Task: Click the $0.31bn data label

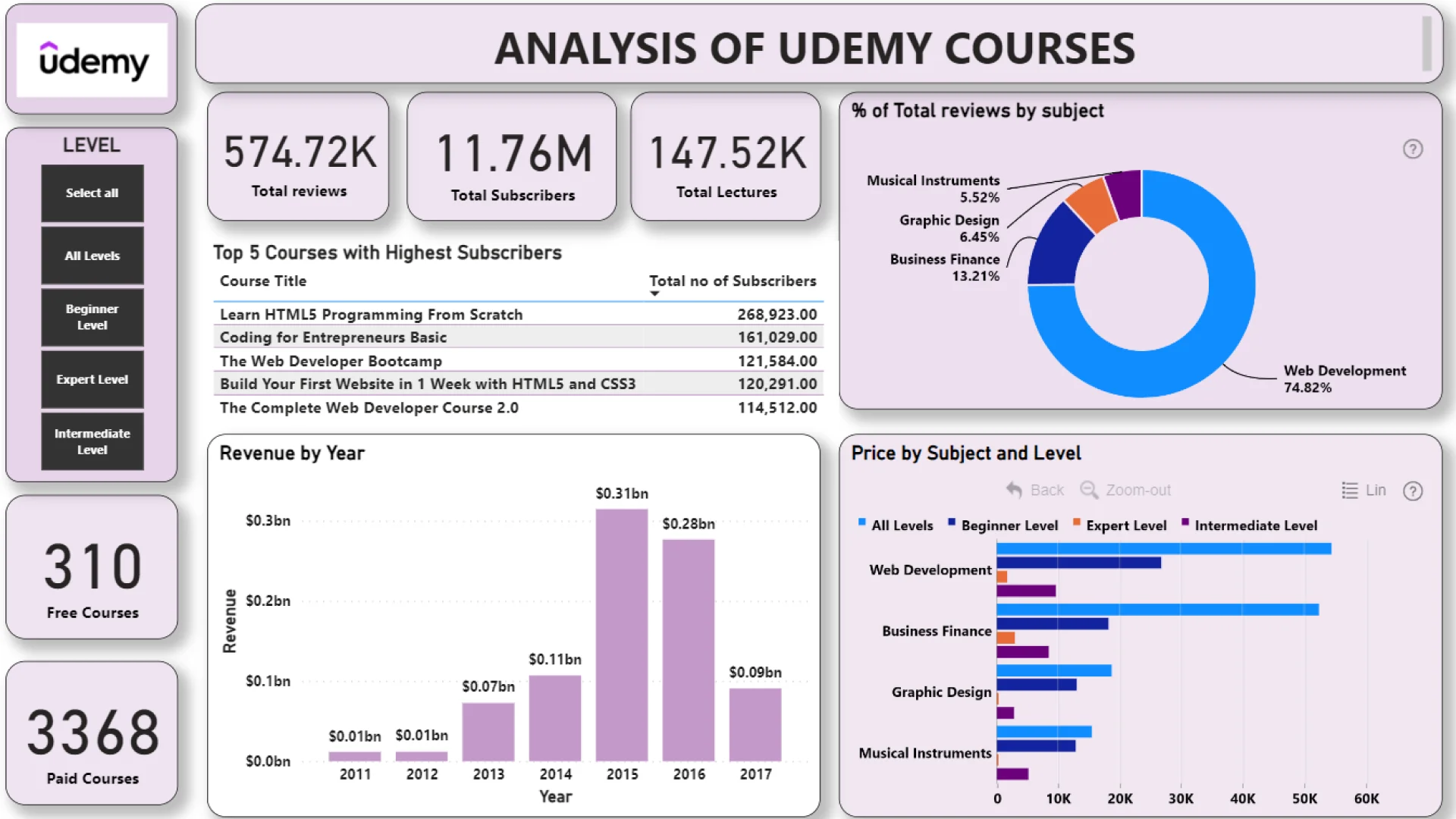Action: pos(622,494)
